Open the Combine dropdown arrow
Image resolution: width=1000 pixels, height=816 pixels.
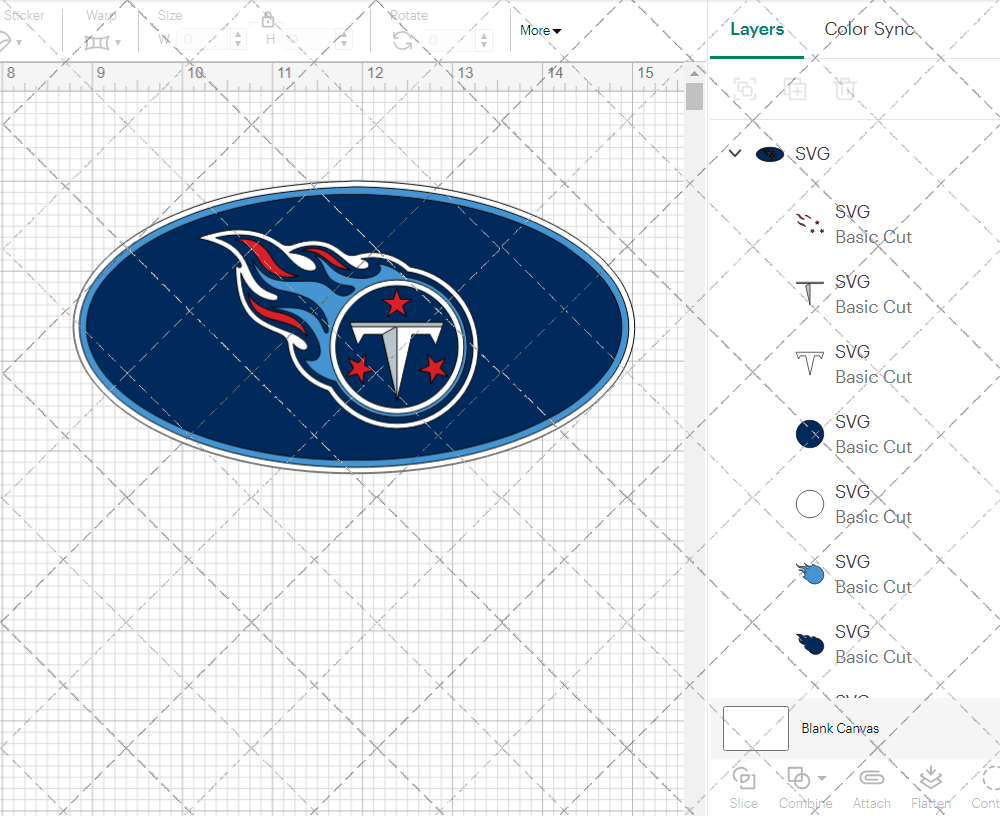(x=822, y=778)
